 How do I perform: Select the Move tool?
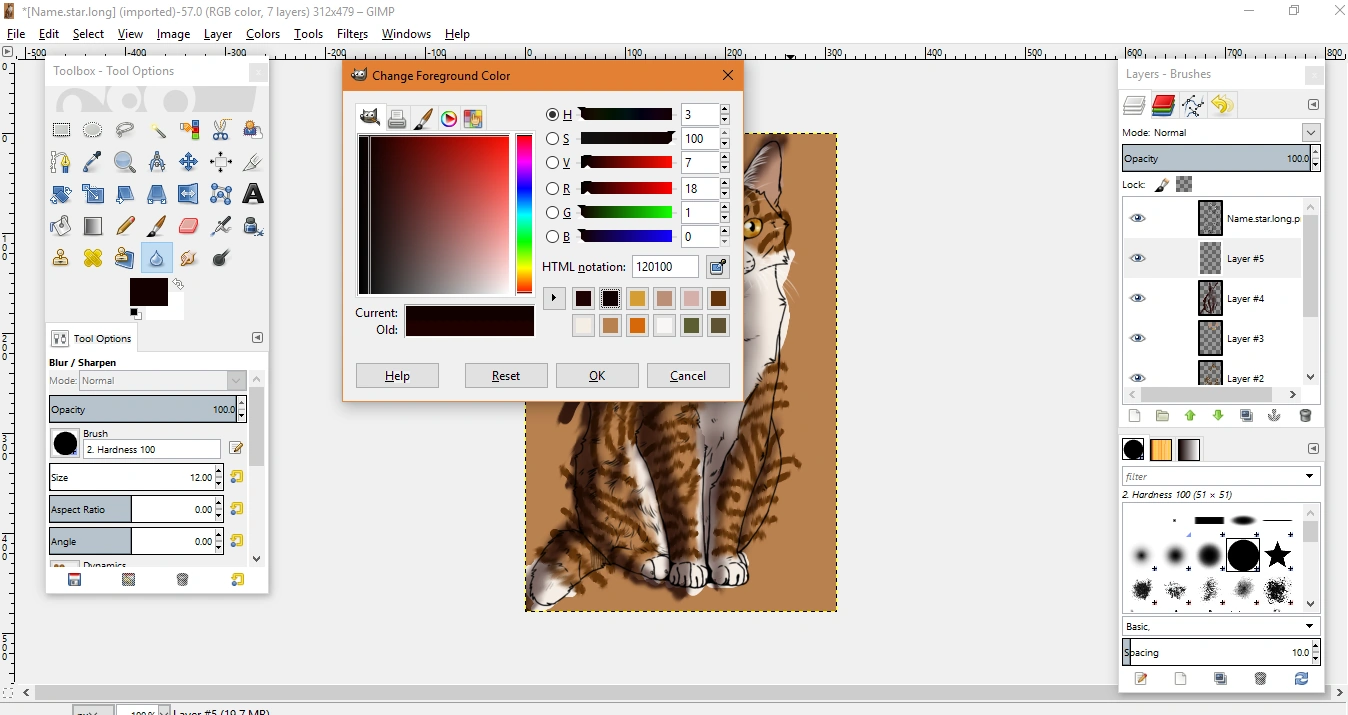click(x=189, y=162)
